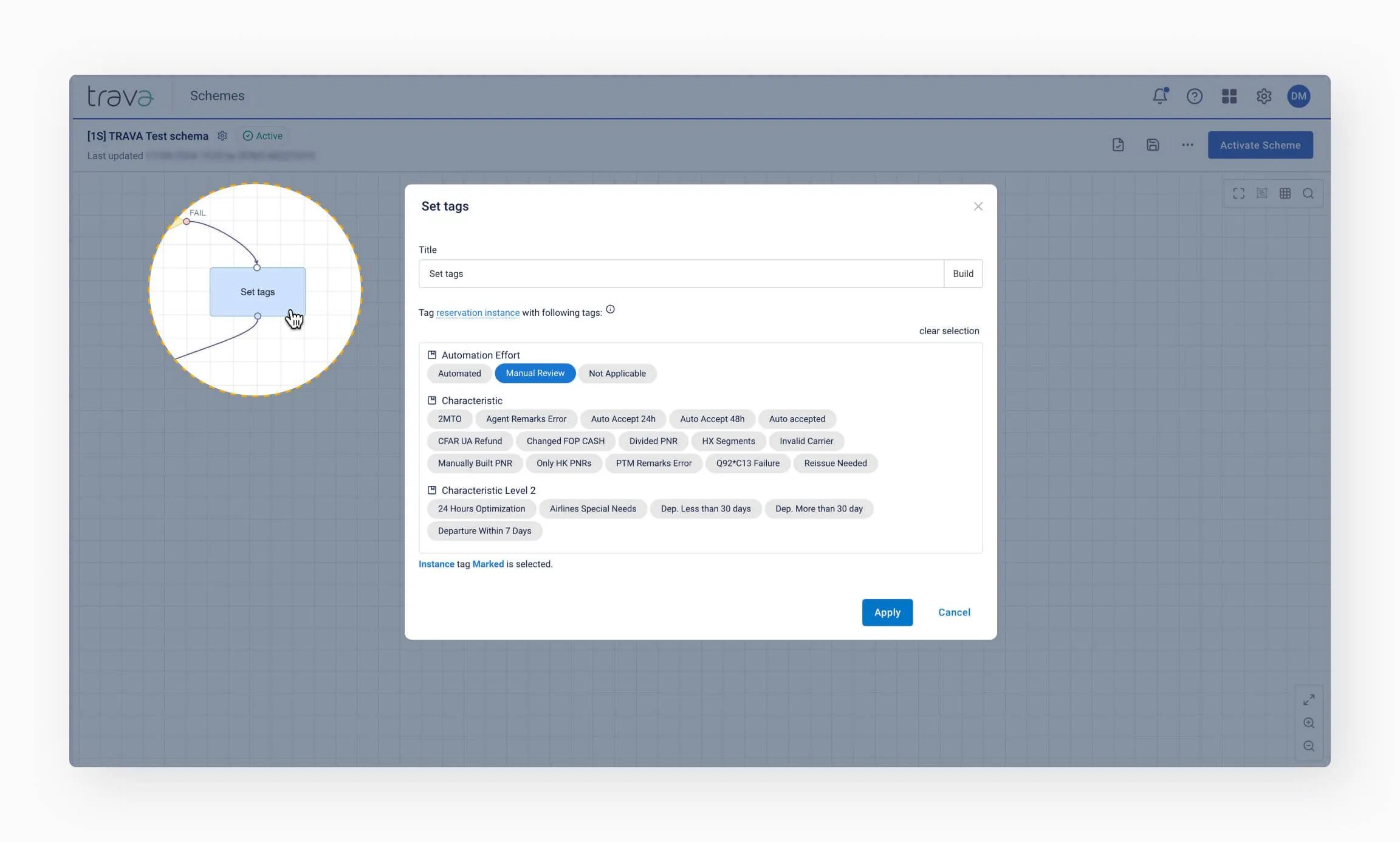Deselect the Manual Review tag
The height and width of the screenshot is (842, 1400).
pyautogui.click(x=535, y=374)
